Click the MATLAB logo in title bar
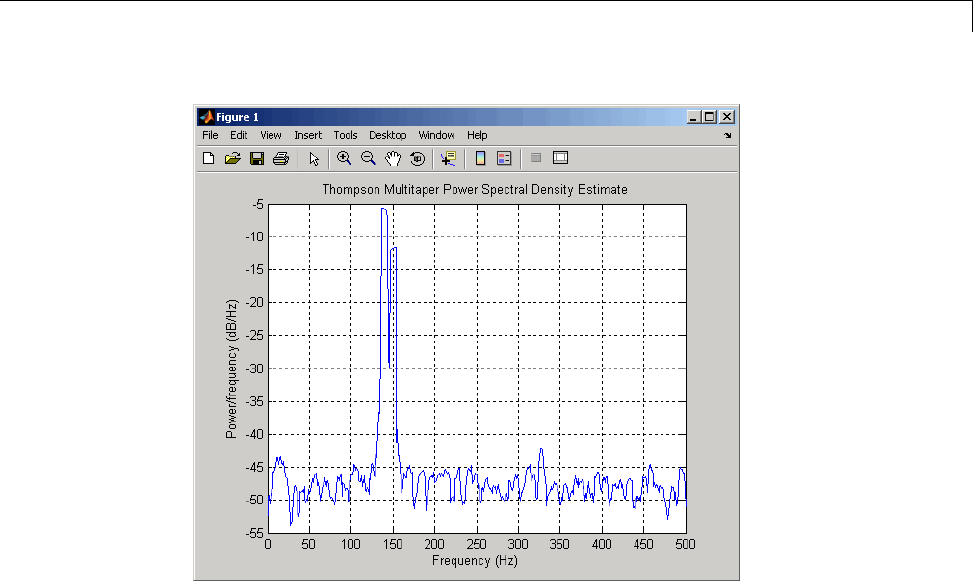Image resolution: width=973 pixels, height=581 pixels. click(207, 117)
